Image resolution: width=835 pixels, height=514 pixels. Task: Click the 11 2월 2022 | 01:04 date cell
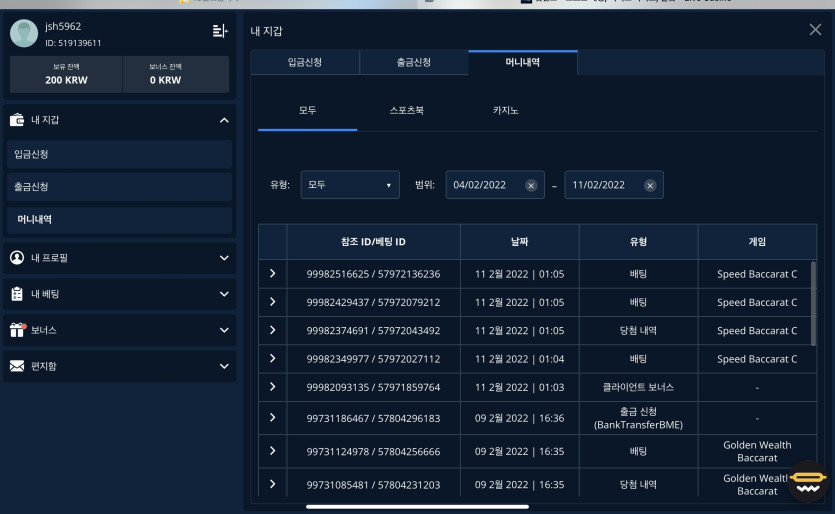pyautogui.click(x=520, y=359)
